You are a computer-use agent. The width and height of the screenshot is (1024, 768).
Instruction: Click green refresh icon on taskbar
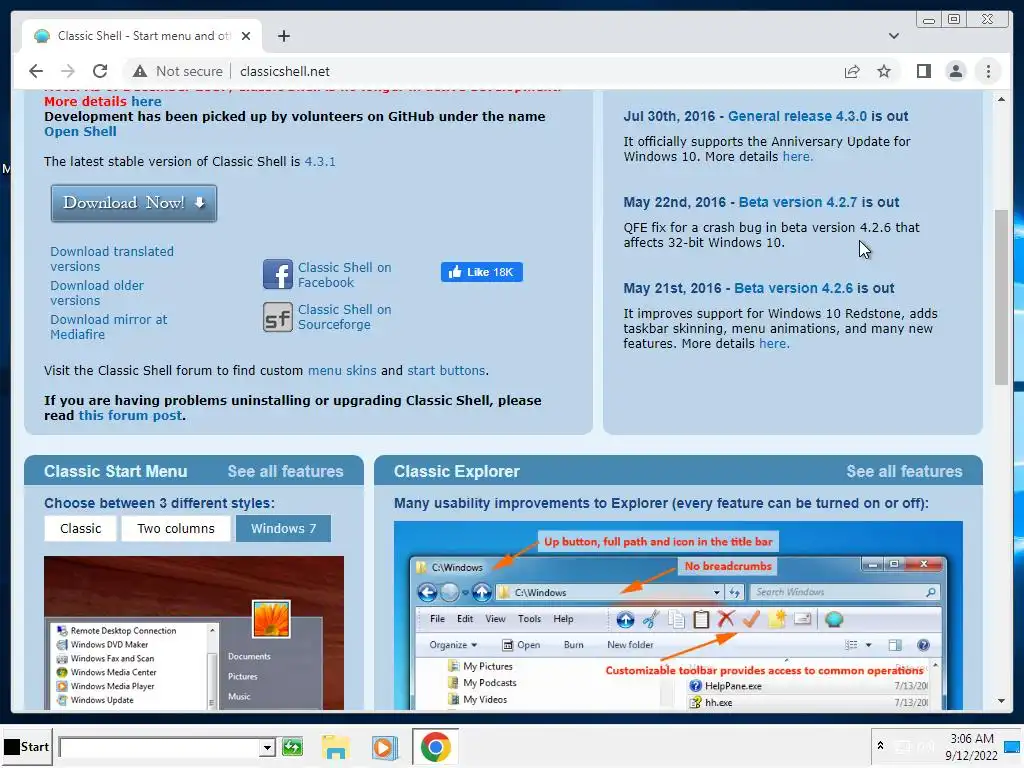tap(293, 746)
